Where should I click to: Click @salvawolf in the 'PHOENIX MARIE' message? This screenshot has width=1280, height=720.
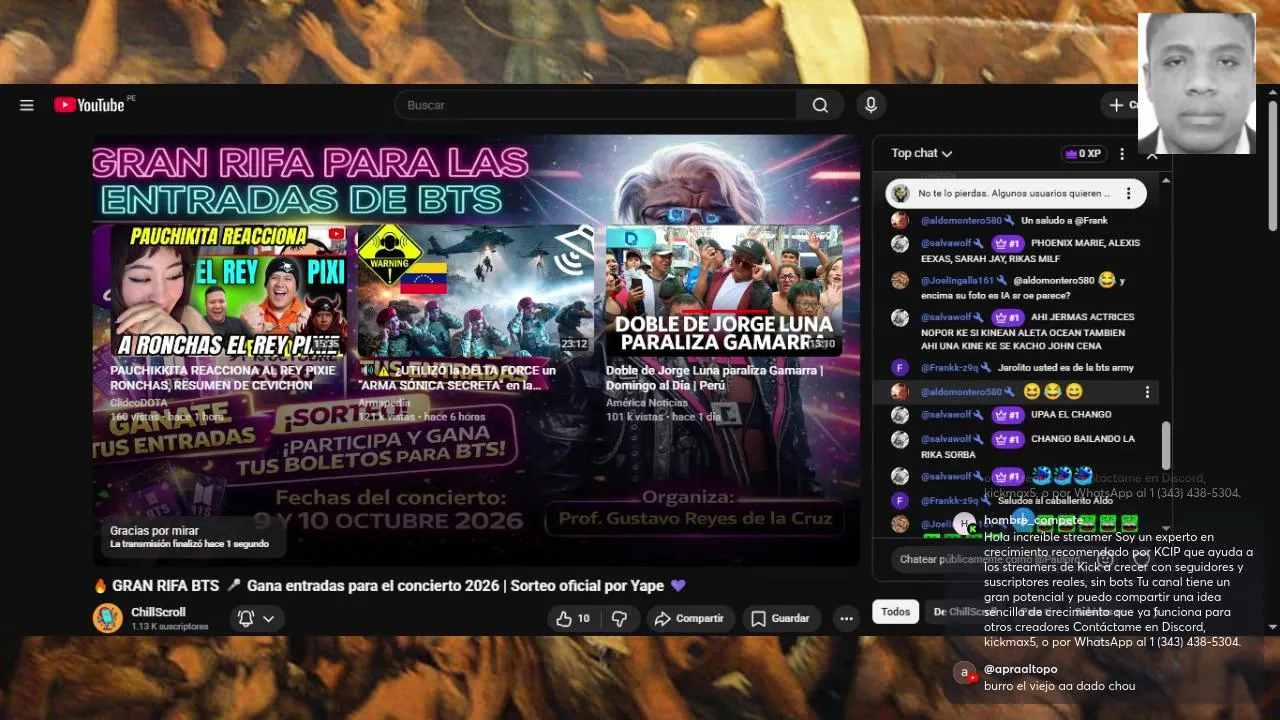[x=946, y=243]
